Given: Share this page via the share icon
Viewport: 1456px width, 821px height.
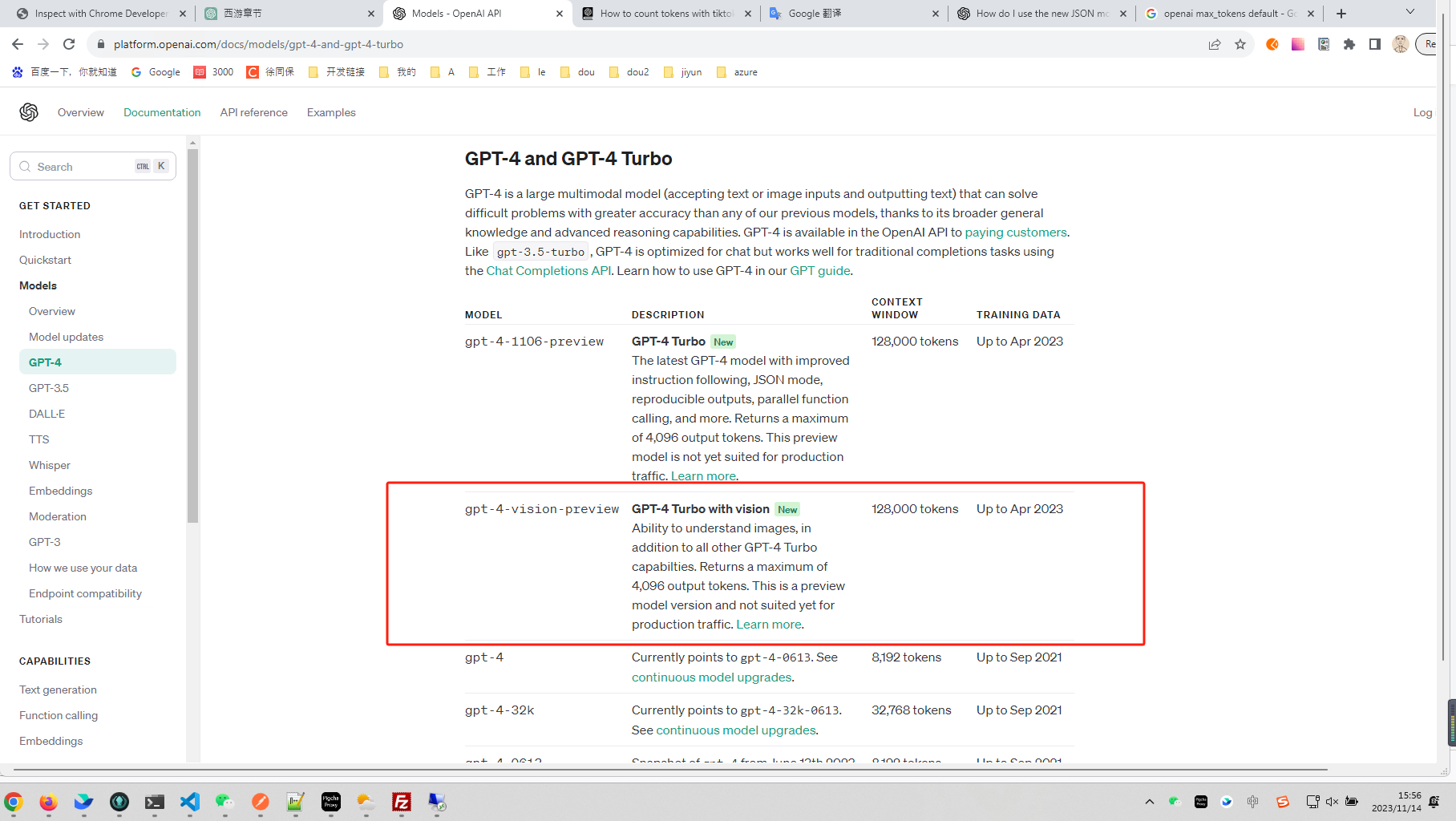Looking at the screenshot, I should pyautogui.click(x=1215, y=44).
